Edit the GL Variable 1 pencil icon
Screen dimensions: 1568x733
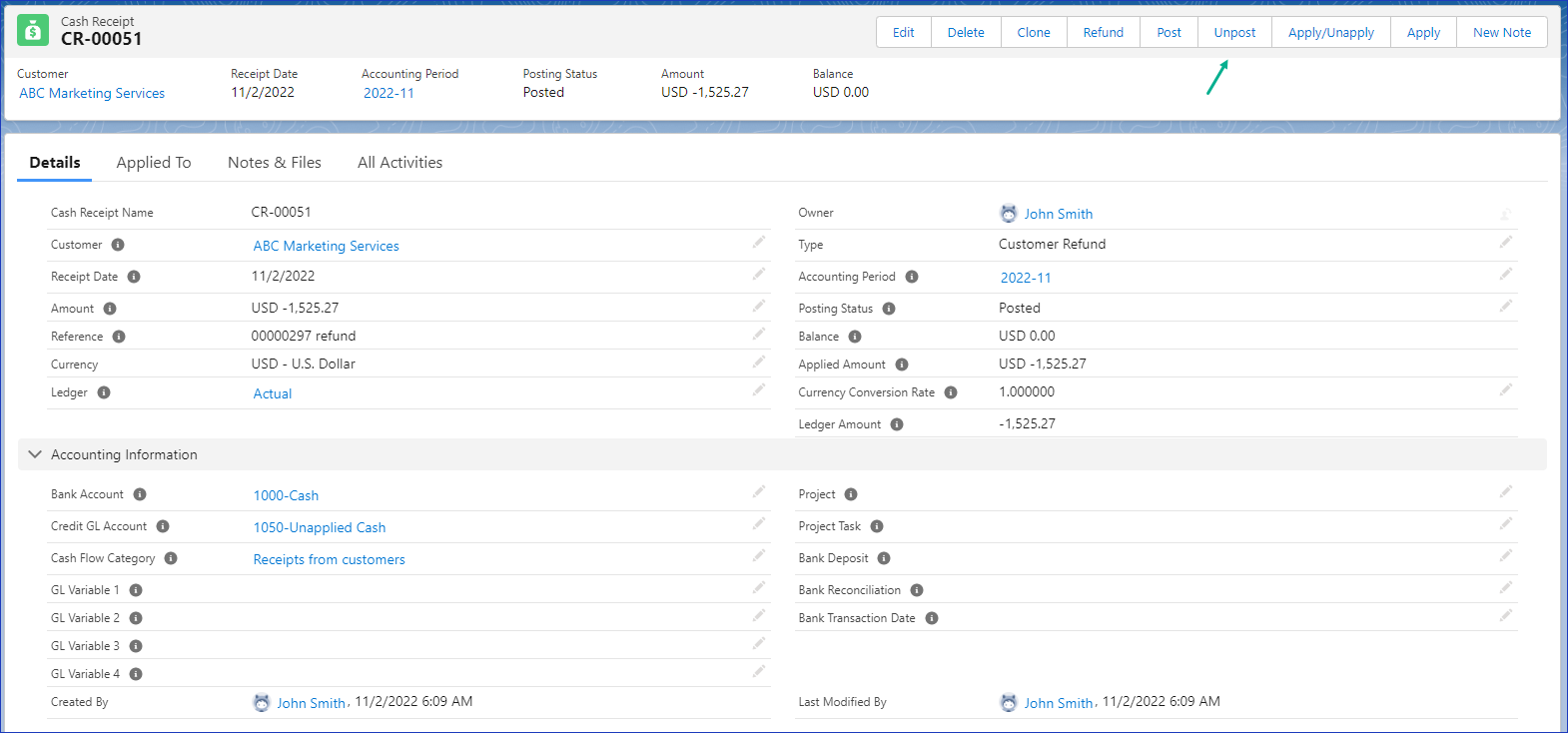tap(759, 587)
